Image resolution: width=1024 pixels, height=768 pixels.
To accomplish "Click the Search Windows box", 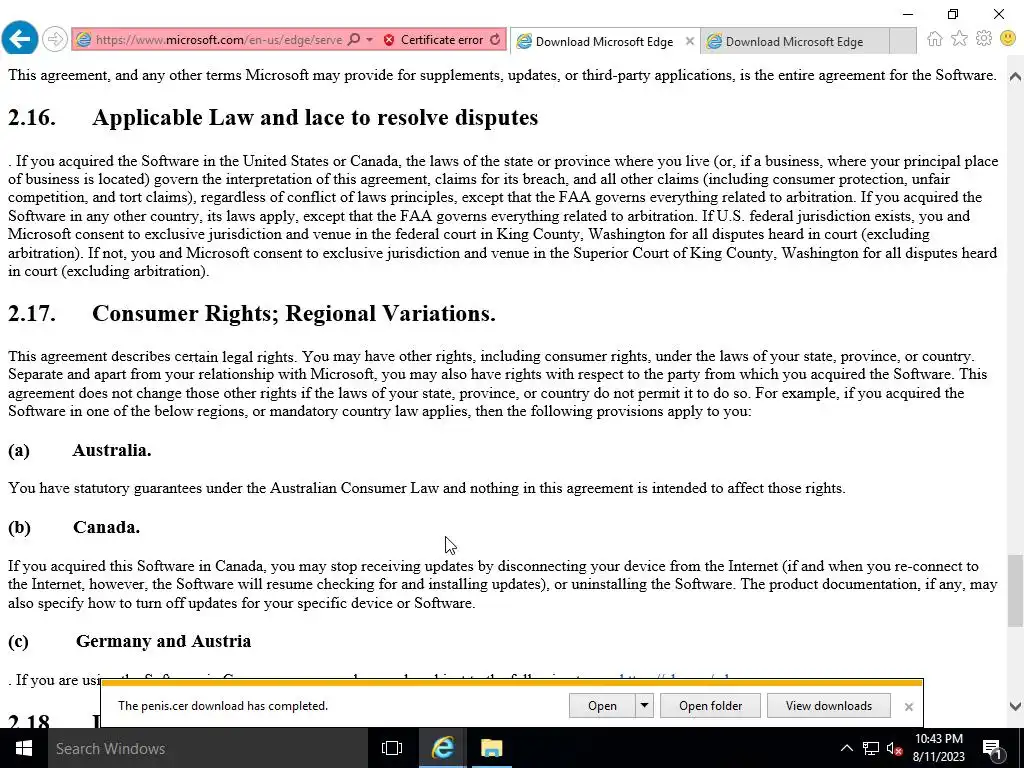I will (208, 748).
